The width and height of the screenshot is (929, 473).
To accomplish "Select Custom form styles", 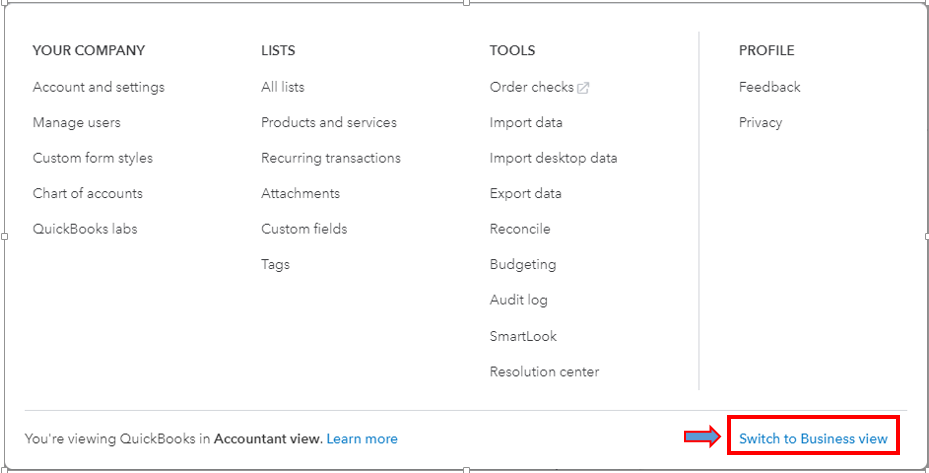I will tap(92, 158).
